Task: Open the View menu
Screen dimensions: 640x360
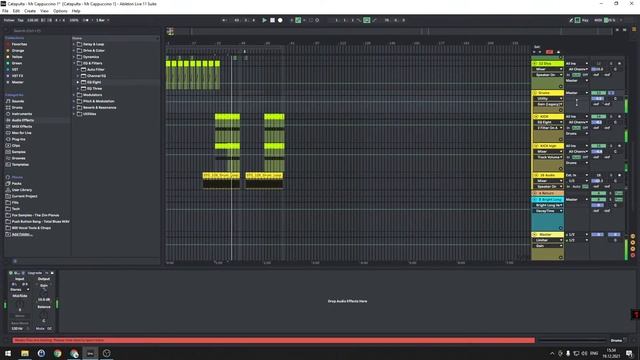Action: click(x=44, y=11)
